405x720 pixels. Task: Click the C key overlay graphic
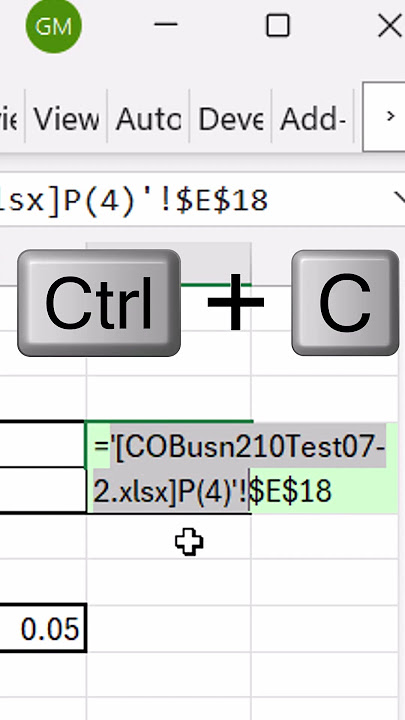(x=345, y=303)
